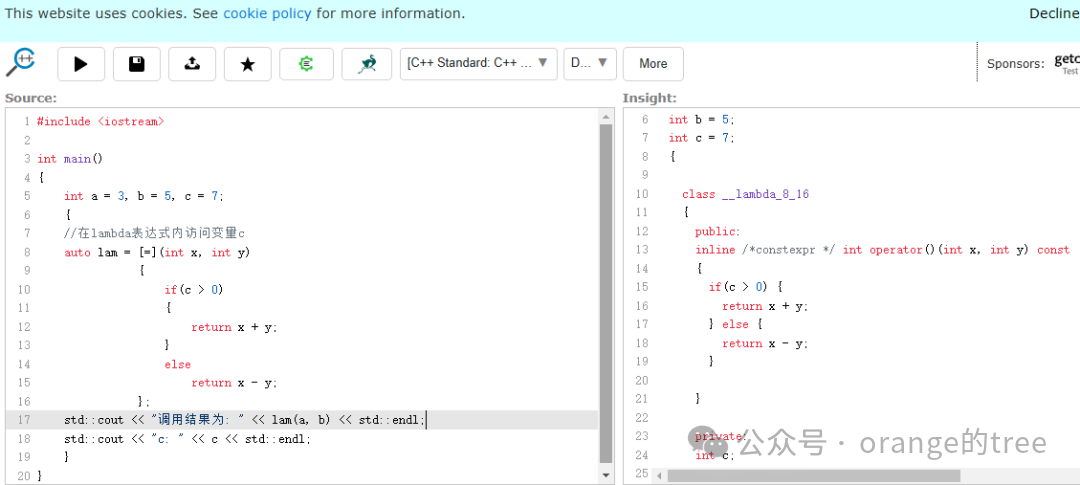Click the Source editor scrollbar down arrow
This screenshot has width=1080, height=485.
(606, 475)
